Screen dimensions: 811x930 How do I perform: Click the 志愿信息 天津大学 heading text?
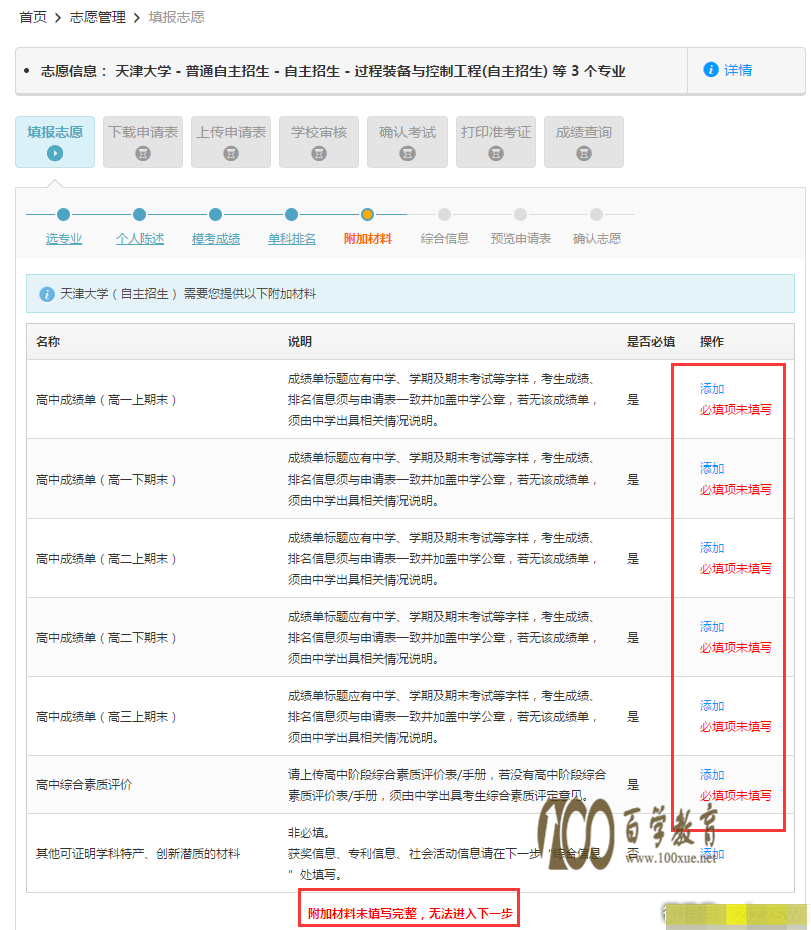pos(333,71)
